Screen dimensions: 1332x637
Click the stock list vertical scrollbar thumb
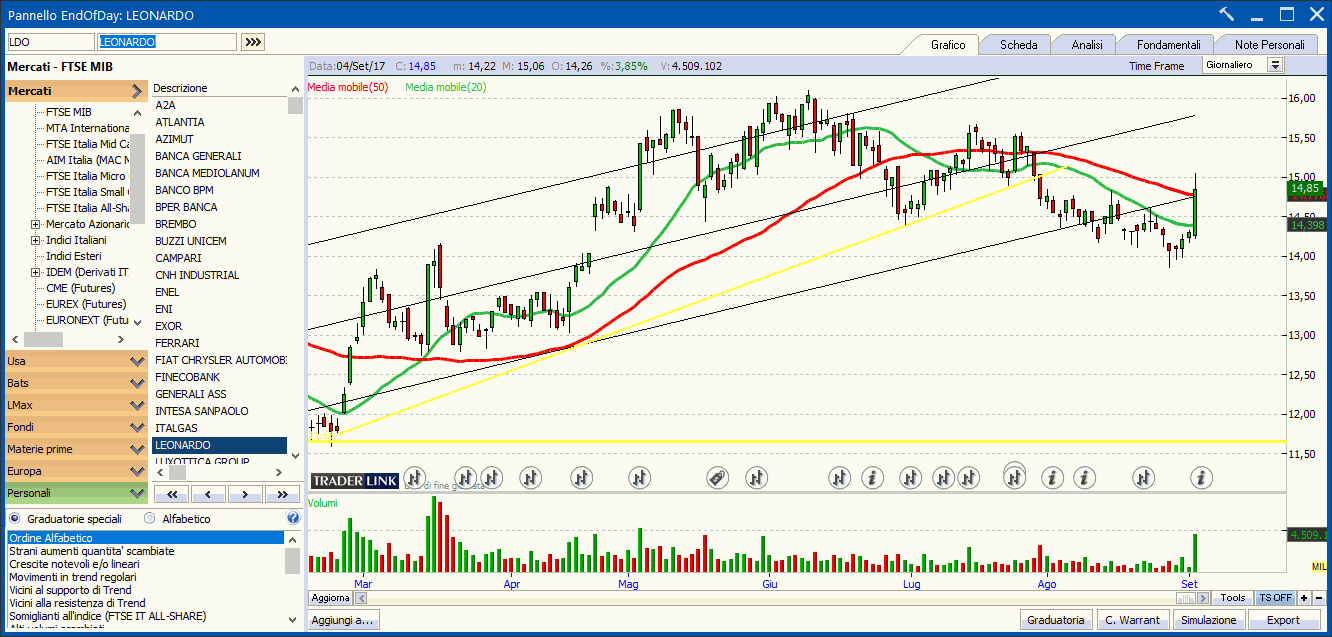pos(294,106)
